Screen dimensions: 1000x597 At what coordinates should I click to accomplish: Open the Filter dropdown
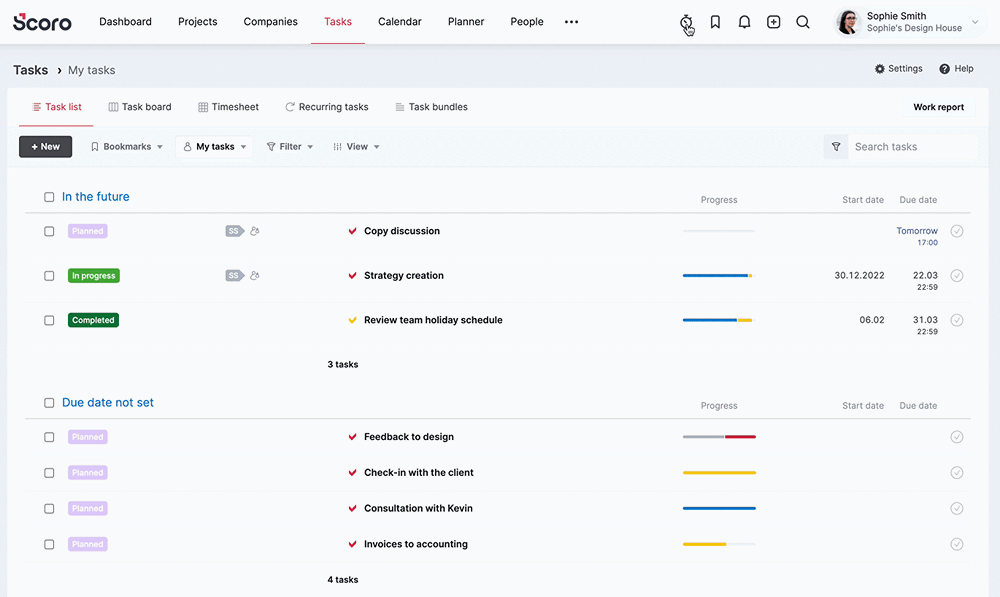tap(290, 147)
